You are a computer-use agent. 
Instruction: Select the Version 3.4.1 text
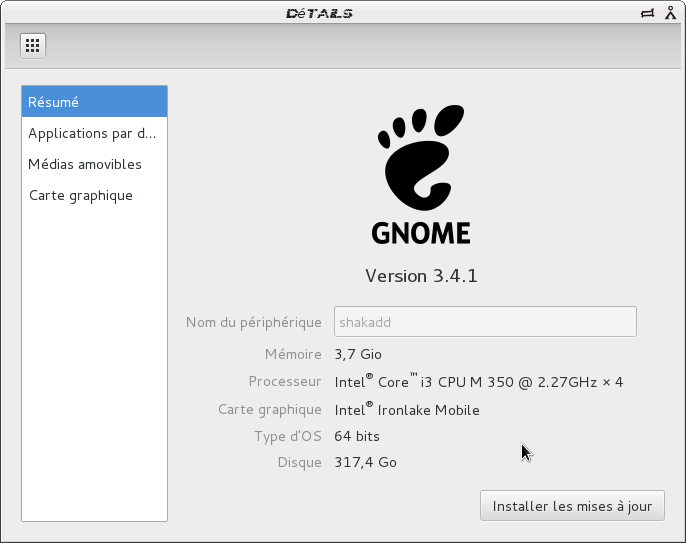pyautogui.click(x=421, y=276)
